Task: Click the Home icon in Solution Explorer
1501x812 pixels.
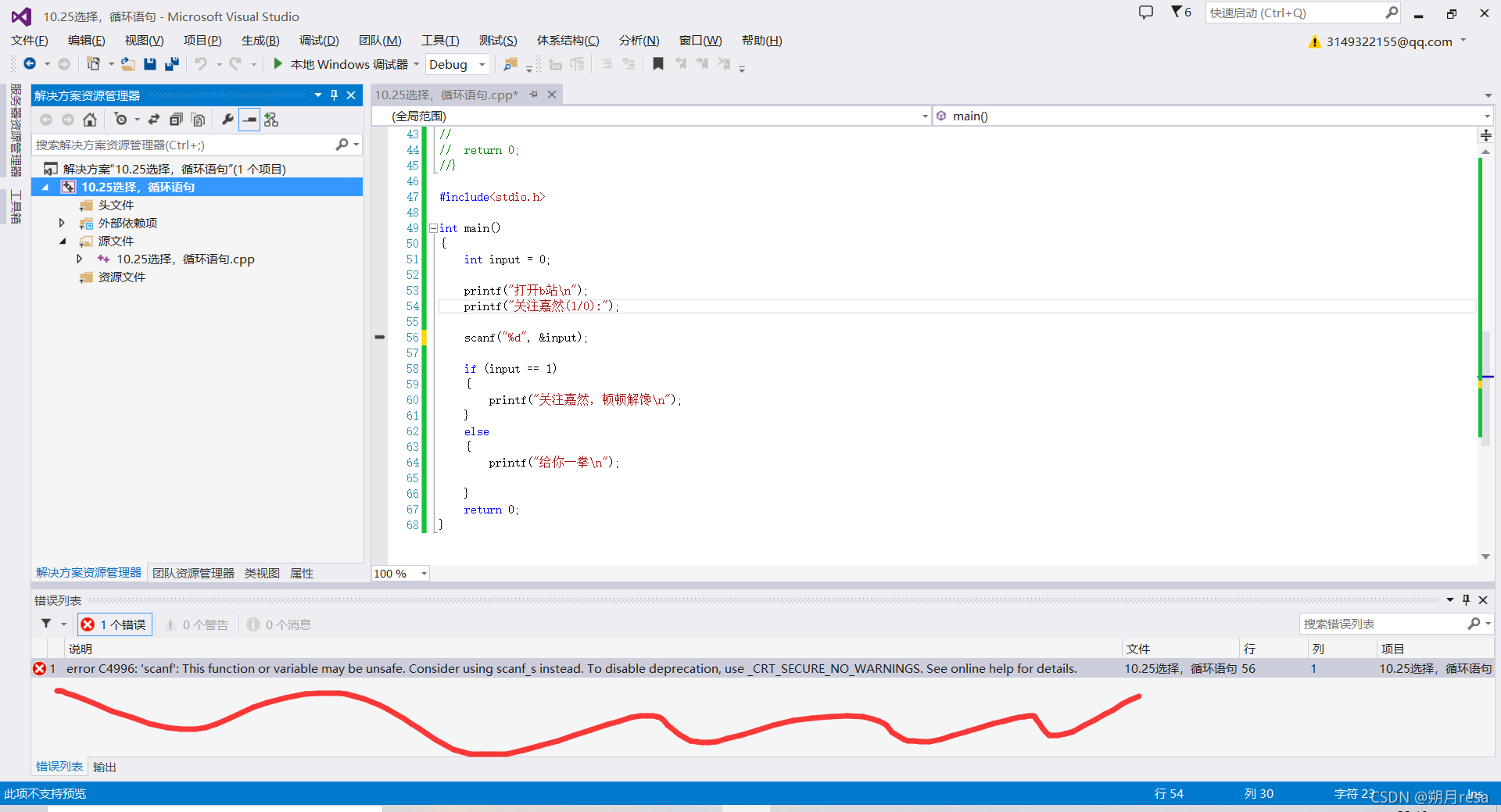Action: pos(90,120)
